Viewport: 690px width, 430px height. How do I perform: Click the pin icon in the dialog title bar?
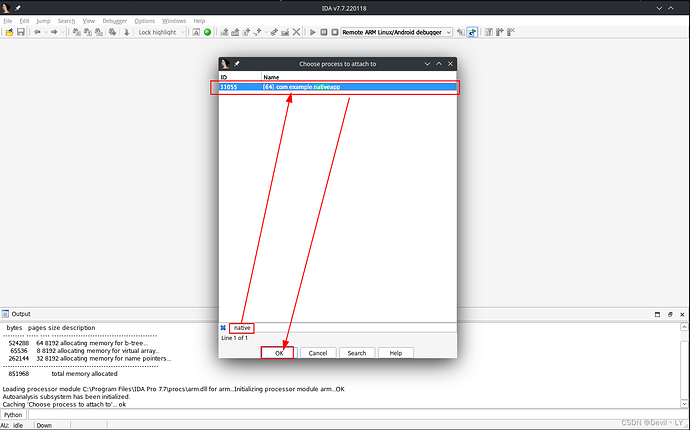click(x=237, y=64)
